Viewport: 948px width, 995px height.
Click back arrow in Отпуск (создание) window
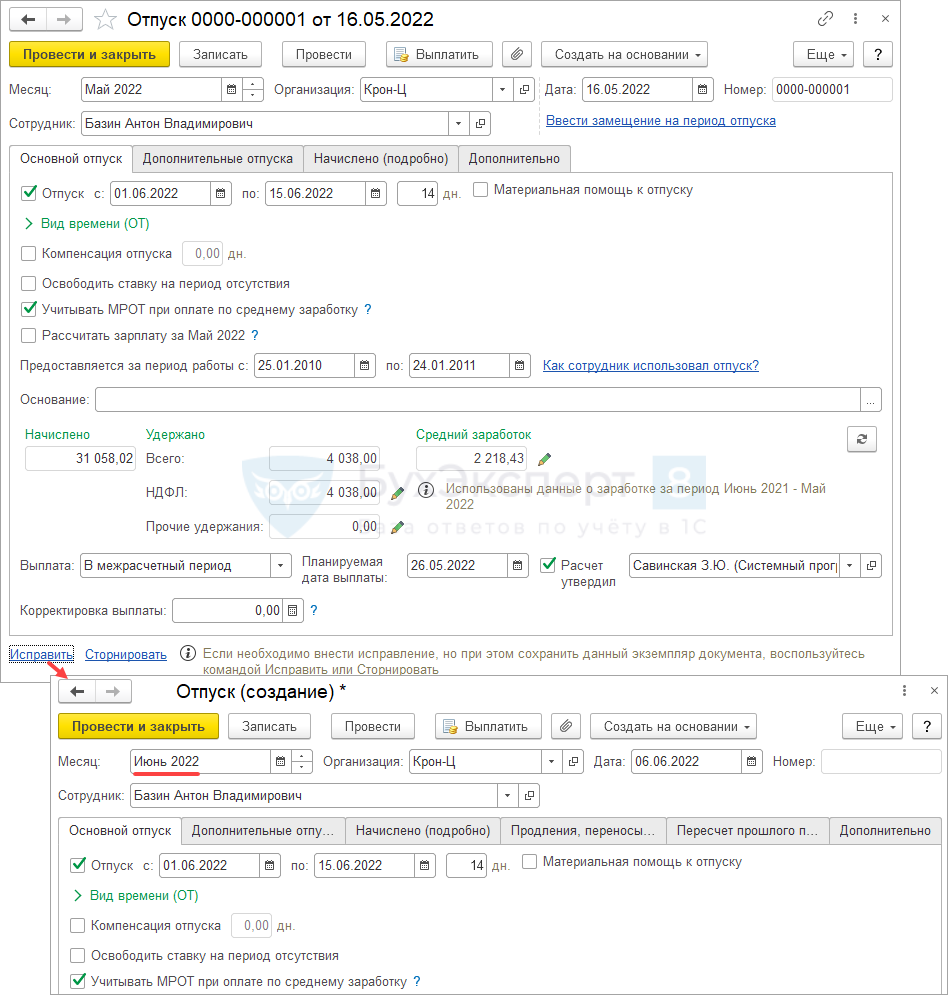[x=77, y=691]
